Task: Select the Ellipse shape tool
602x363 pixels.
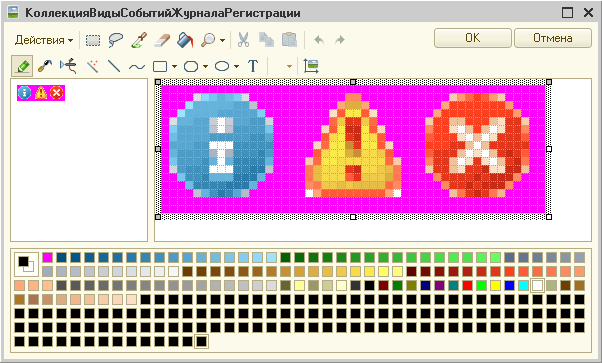Action: (x=222, y=66)
